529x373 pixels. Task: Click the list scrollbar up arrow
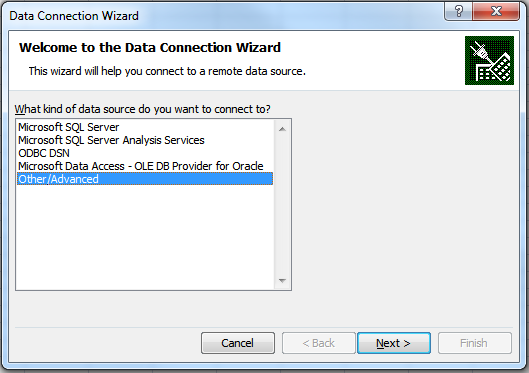click(282, 129)
